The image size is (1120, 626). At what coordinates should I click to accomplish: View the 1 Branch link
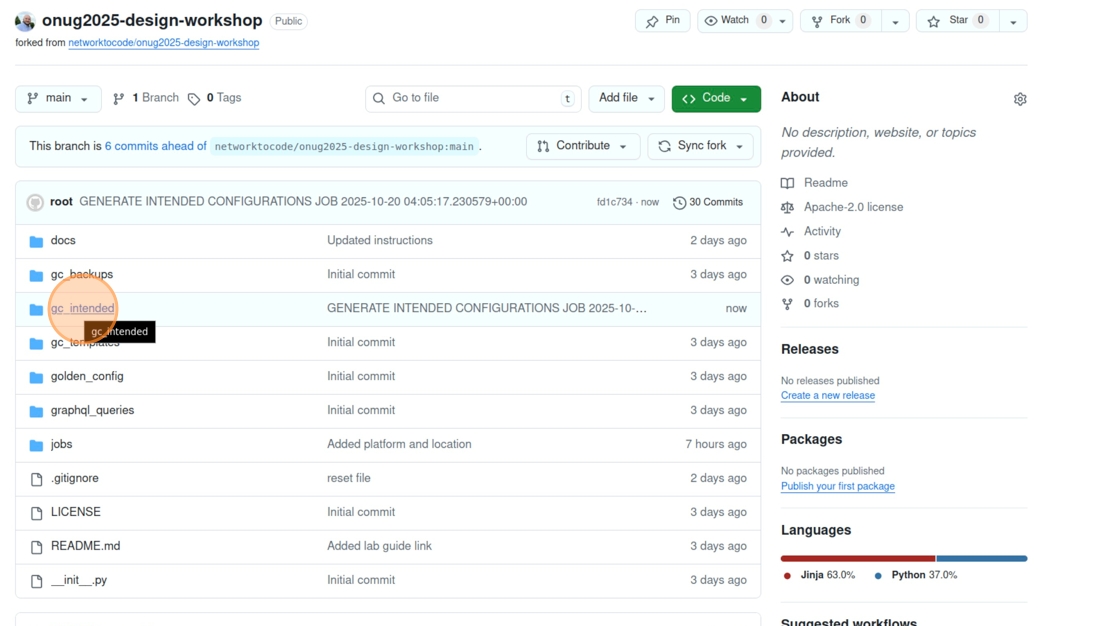(x=146, y=98)
